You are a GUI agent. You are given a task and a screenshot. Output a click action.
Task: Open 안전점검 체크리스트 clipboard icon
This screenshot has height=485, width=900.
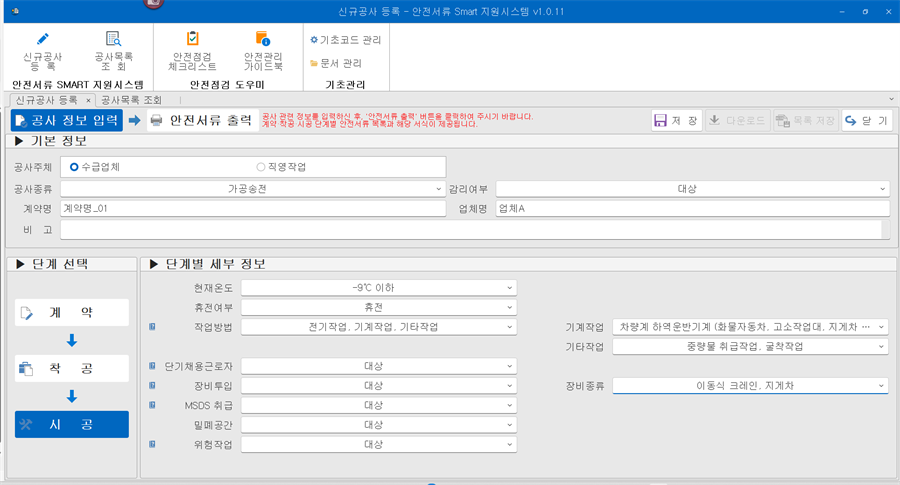(x=193, y=38)
